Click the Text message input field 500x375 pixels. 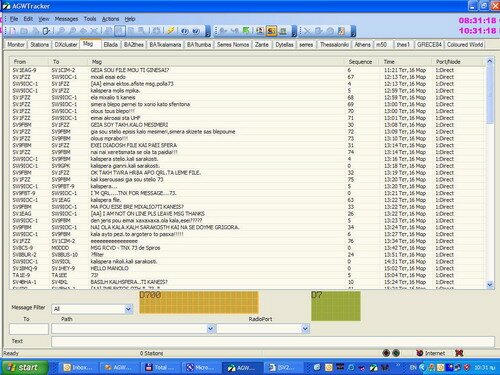273,342
